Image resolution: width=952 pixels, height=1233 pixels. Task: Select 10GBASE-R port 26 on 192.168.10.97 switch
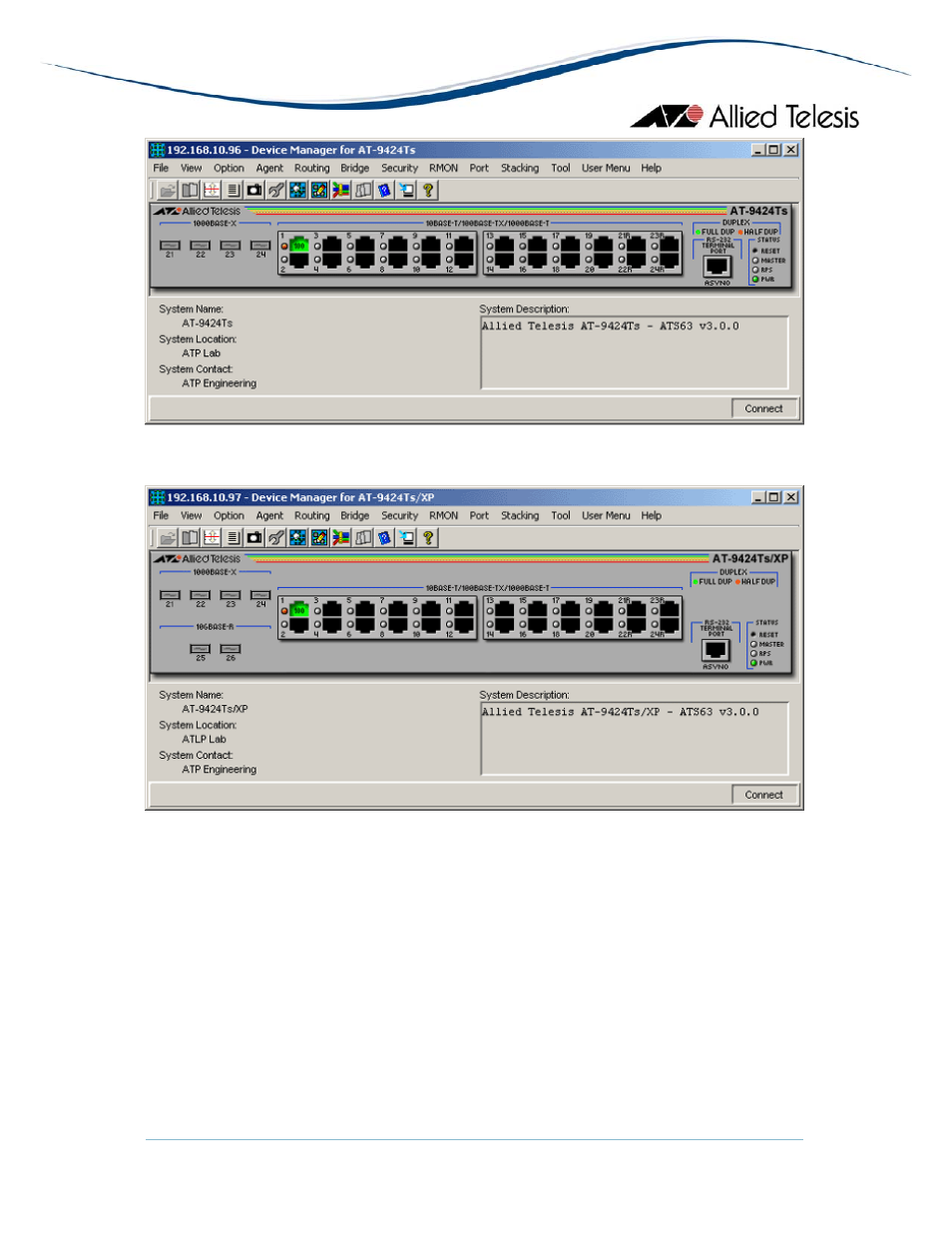tap(231, 649)
